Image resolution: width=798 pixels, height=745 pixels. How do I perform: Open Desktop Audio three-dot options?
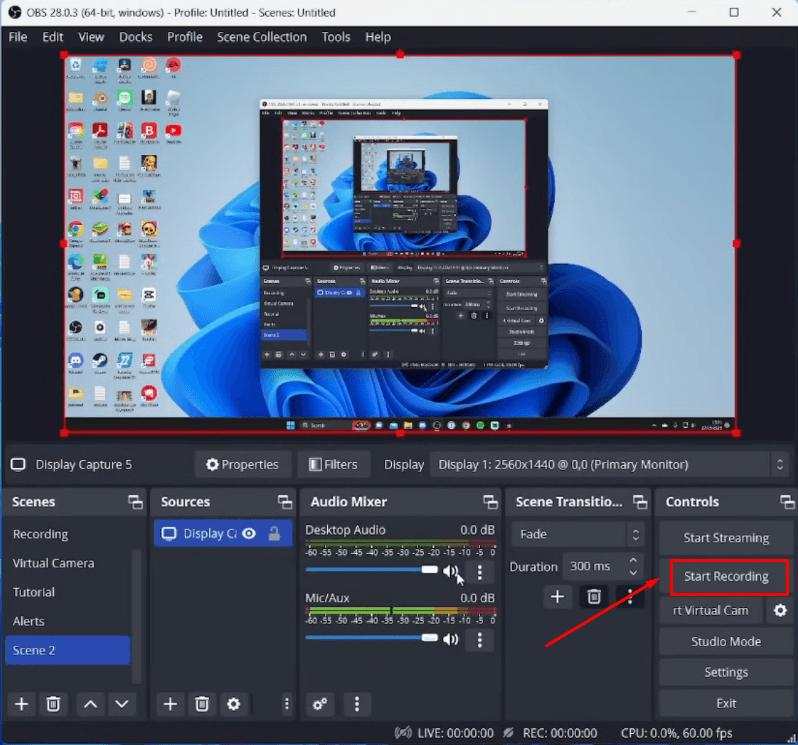tap(479, 572)
